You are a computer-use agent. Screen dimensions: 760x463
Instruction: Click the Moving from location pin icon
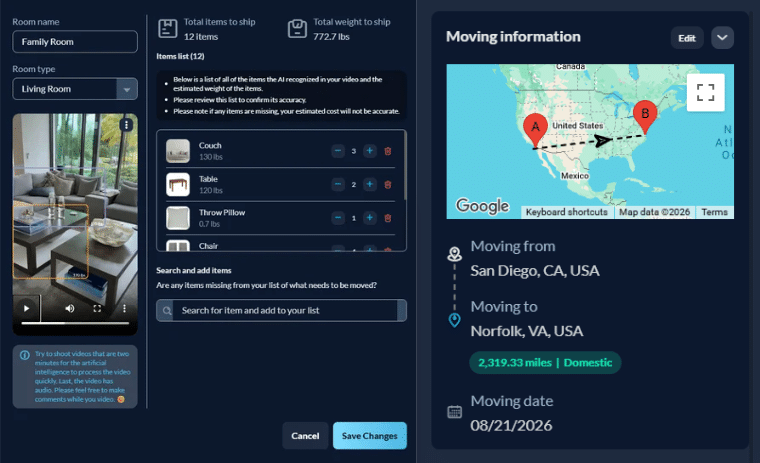[x=454, y=254]
